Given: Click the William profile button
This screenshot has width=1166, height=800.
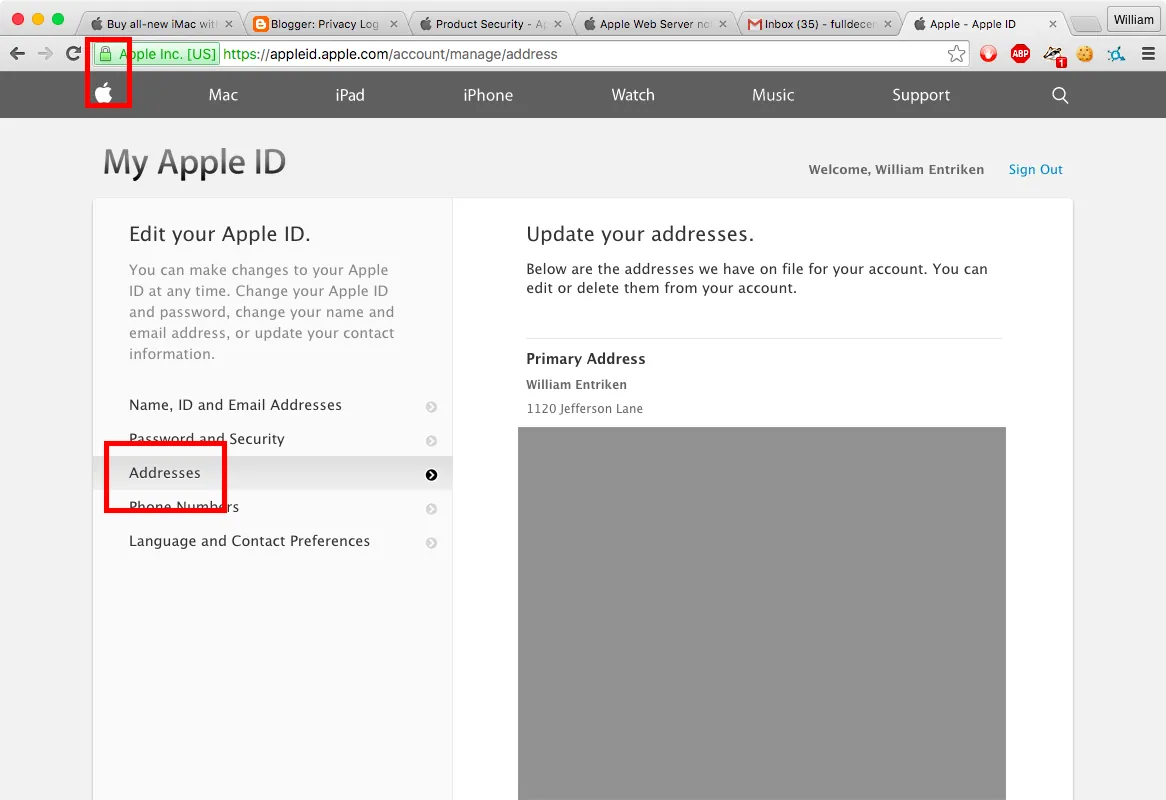Looking at the screenshot, I should coord(1133,20).
